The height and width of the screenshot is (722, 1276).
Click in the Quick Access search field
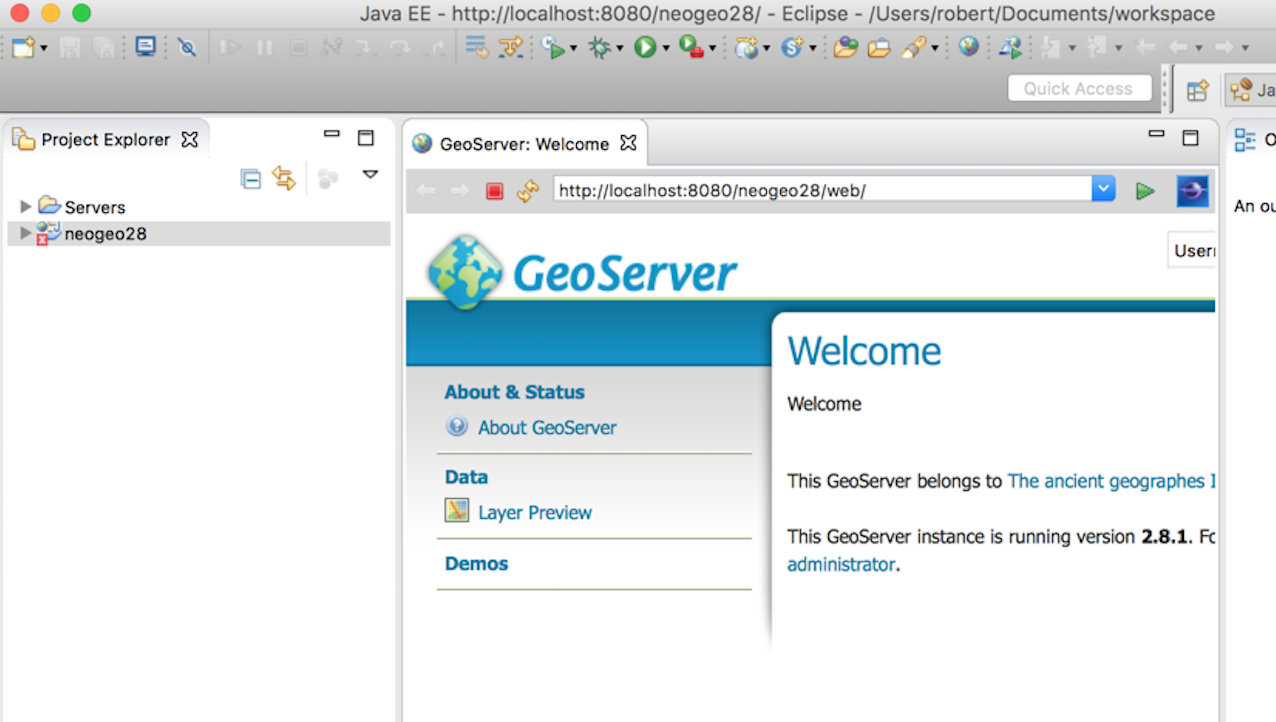click(x=1079, y=88)
